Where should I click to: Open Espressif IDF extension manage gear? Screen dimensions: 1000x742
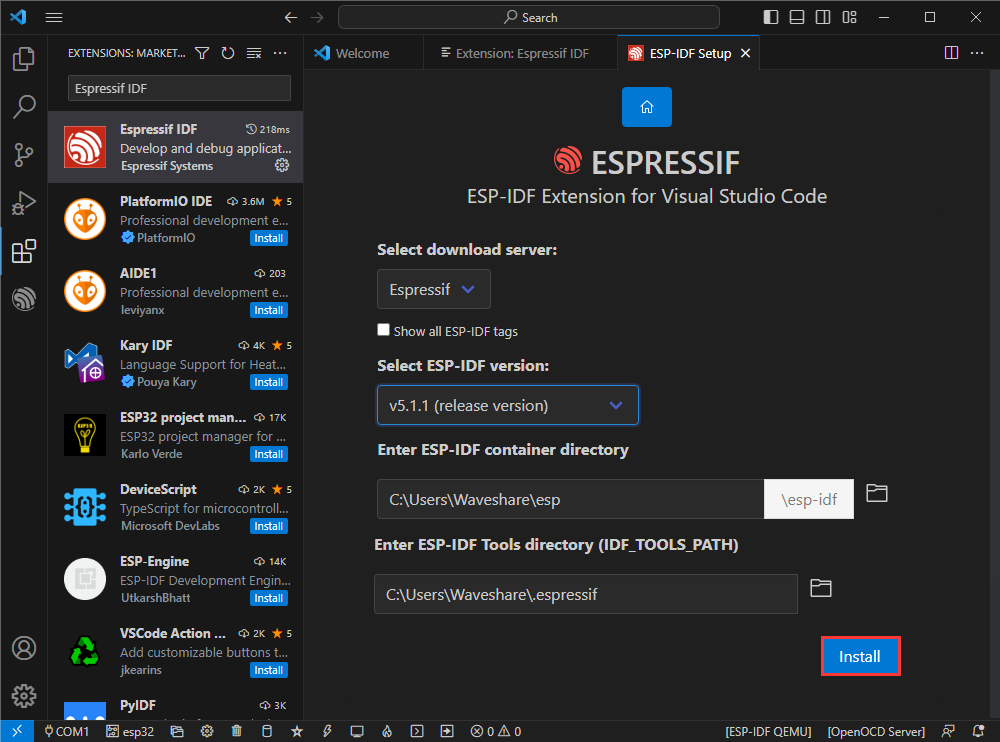coord(282,165)
